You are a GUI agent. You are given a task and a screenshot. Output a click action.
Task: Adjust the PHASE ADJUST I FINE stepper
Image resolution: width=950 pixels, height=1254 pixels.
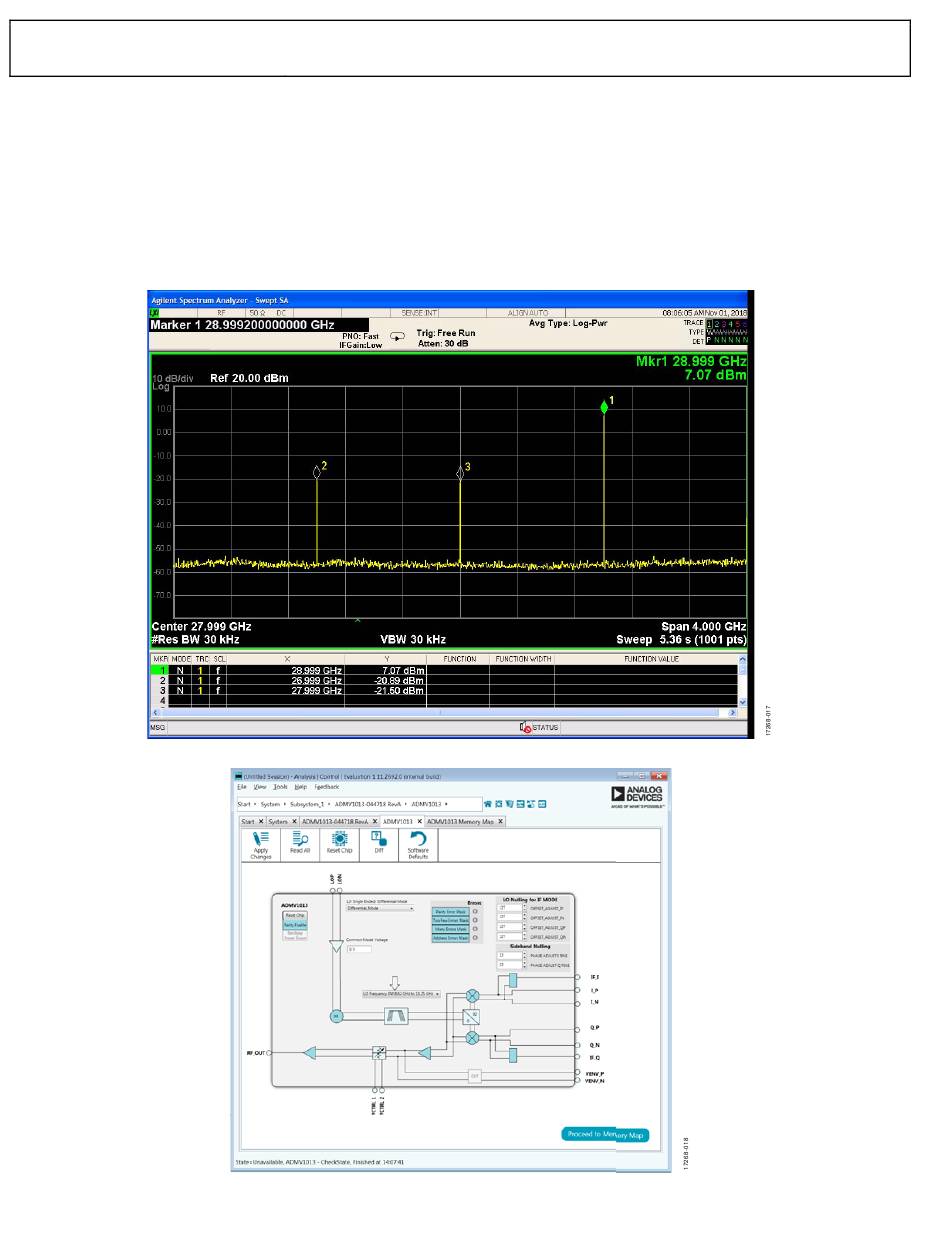[x=526, y=956]
